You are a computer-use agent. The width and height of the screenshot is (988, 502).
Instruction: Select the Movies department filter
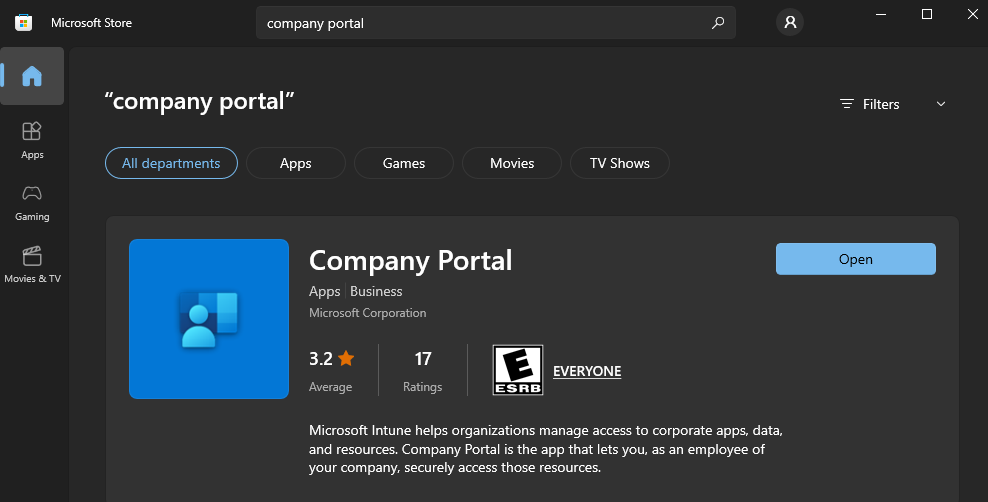pos(512,163)
